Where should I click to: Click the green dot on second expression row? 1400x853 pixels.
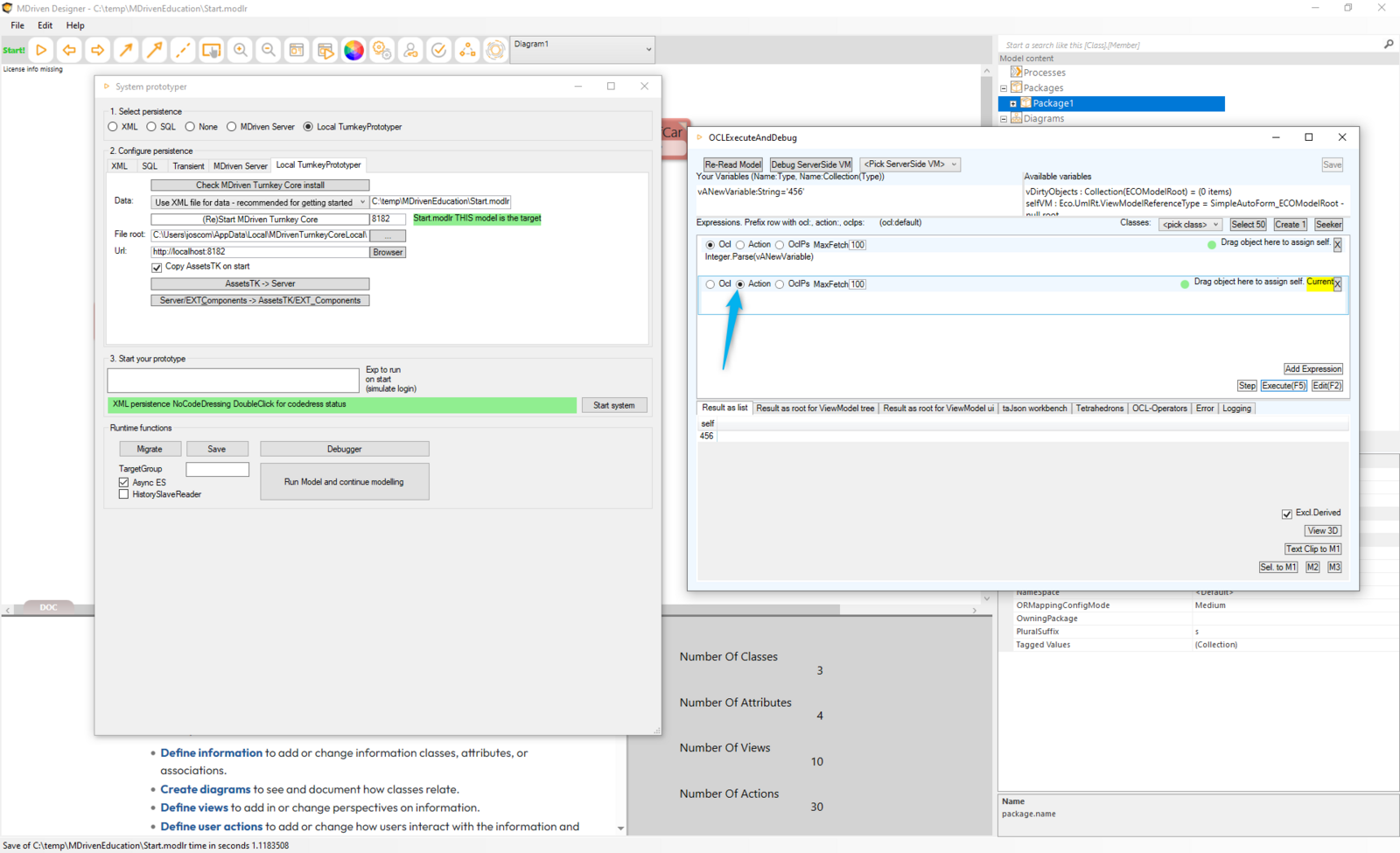pos(1185,284)
